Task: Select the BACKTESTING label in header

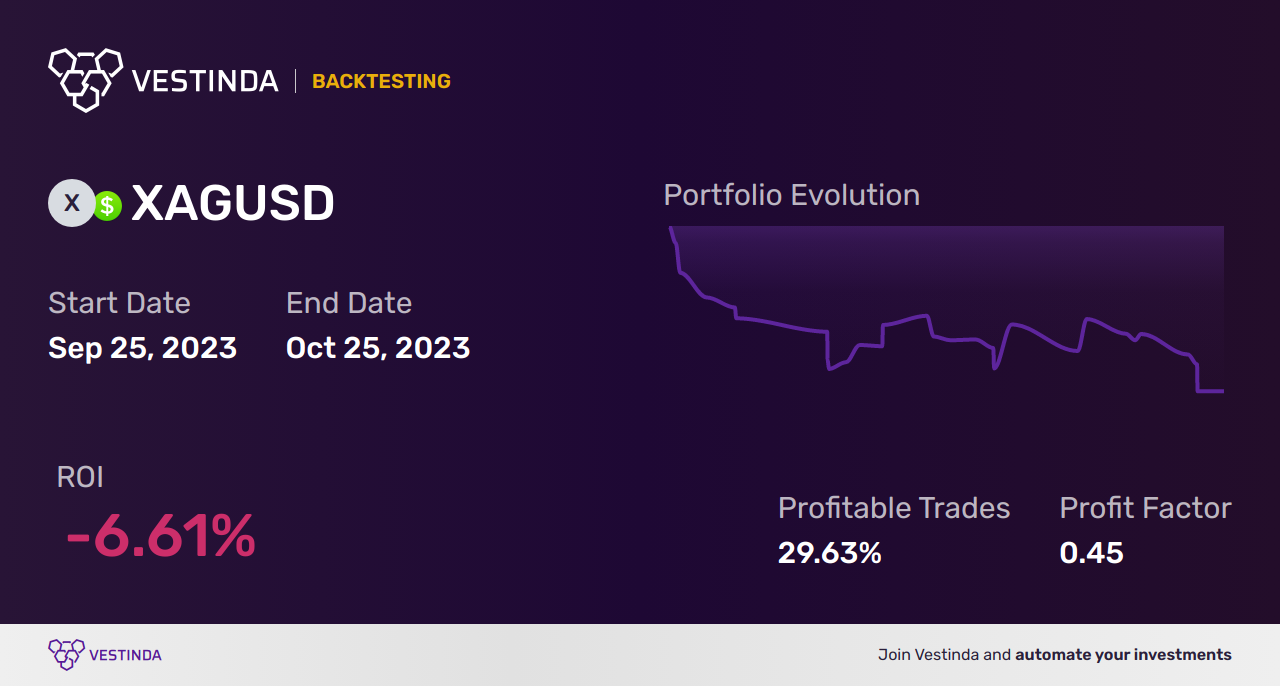Action: coord(381,81)
